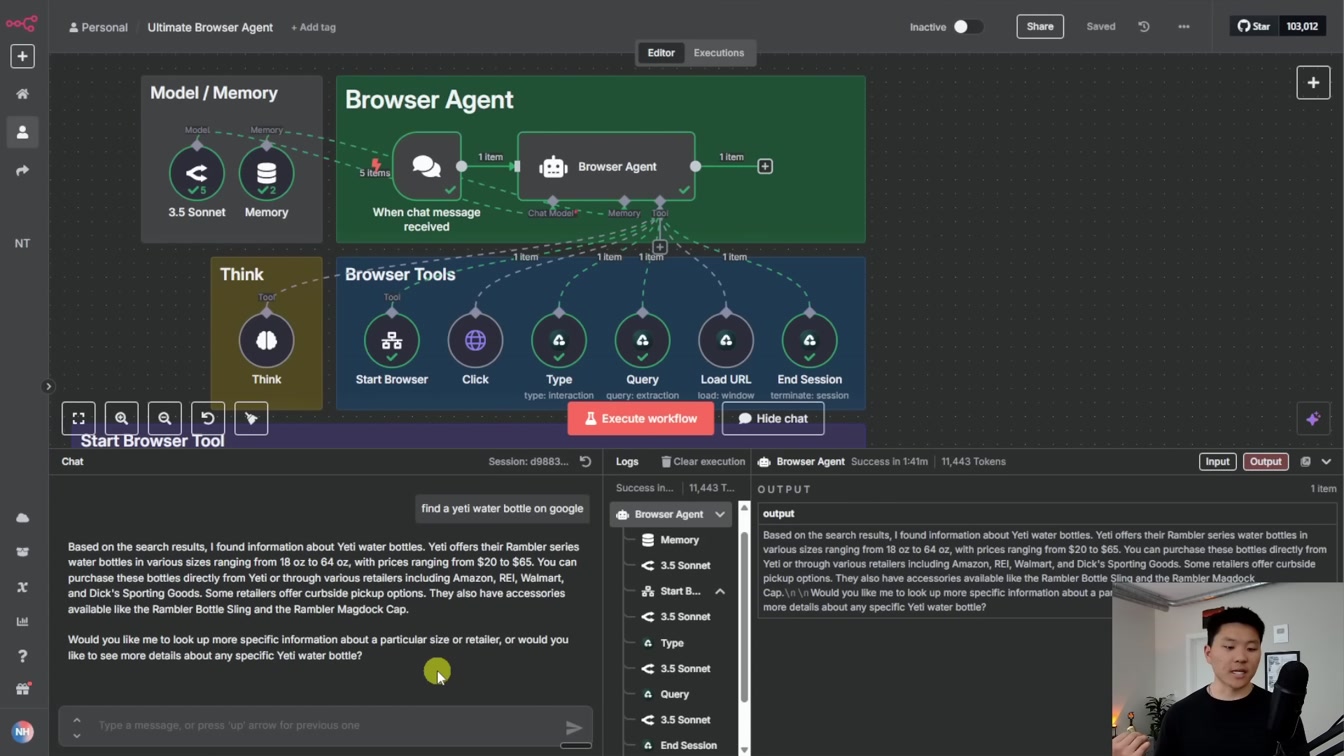Select the Type tool node
Image resolution: width=1344 pixels, height=756 pixels.
pyautogui.click(x=559, y=340)
